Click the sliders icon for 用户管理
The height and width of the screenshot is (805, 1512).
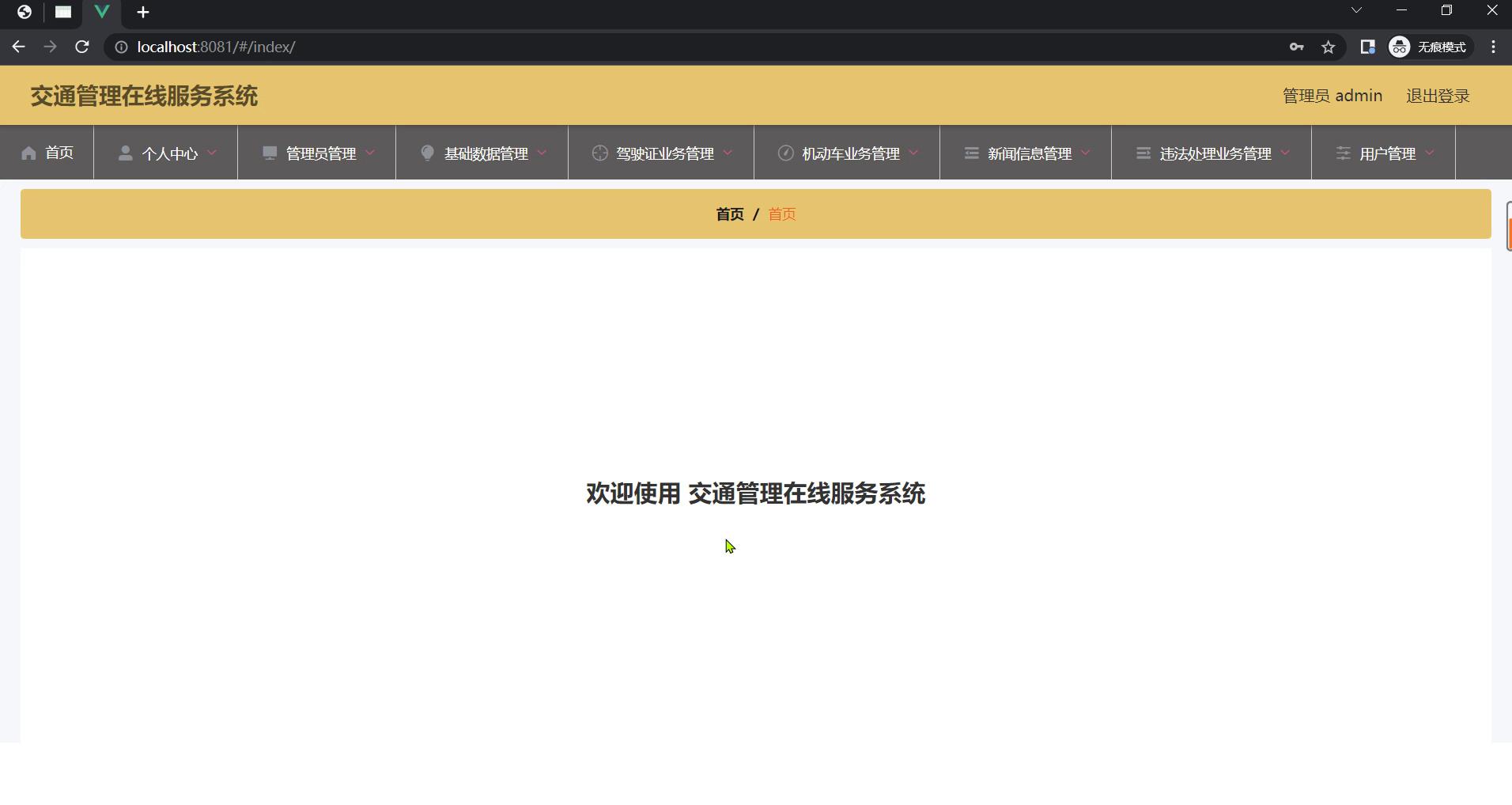click(1343, 153)
